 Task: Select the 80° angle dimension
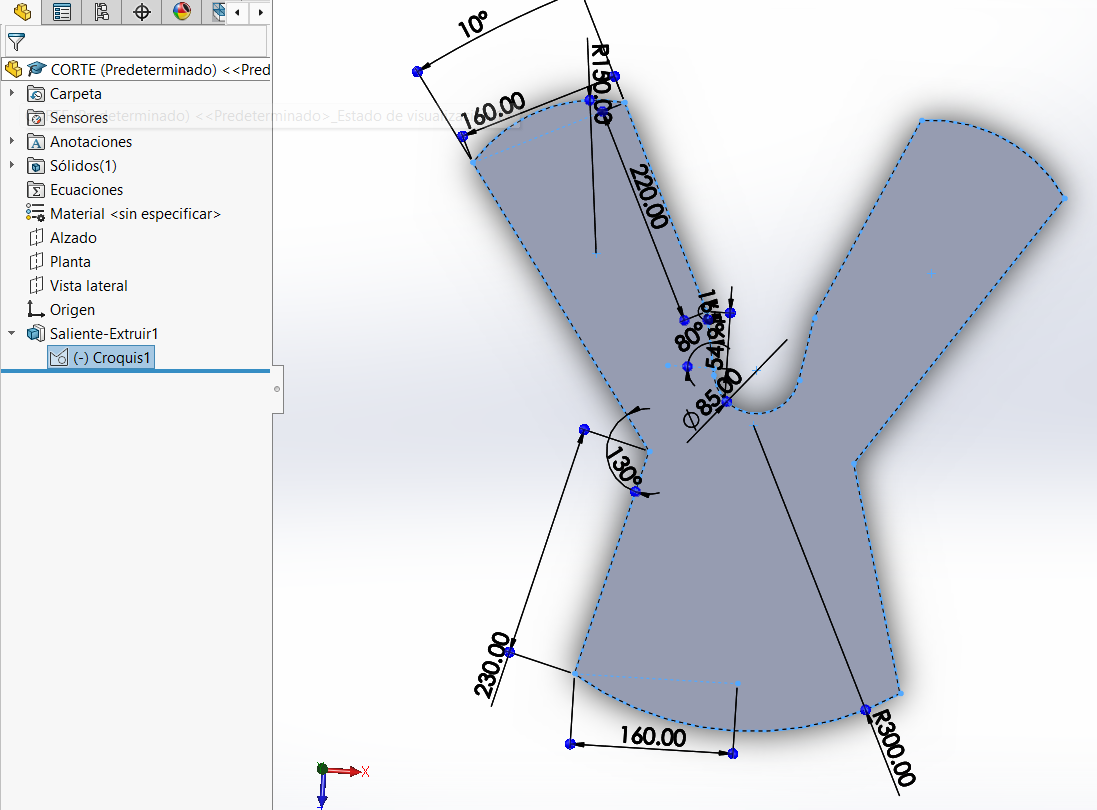689,336
